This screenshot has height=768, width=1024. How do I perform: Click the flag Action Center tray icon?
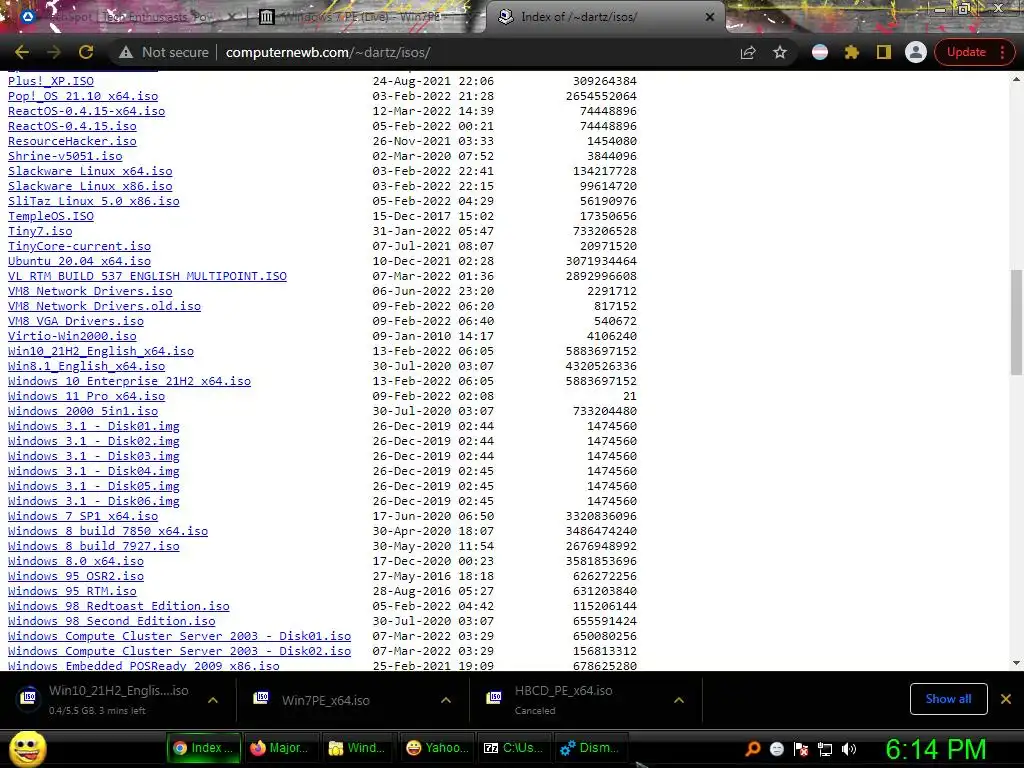(x=801, y=749)
